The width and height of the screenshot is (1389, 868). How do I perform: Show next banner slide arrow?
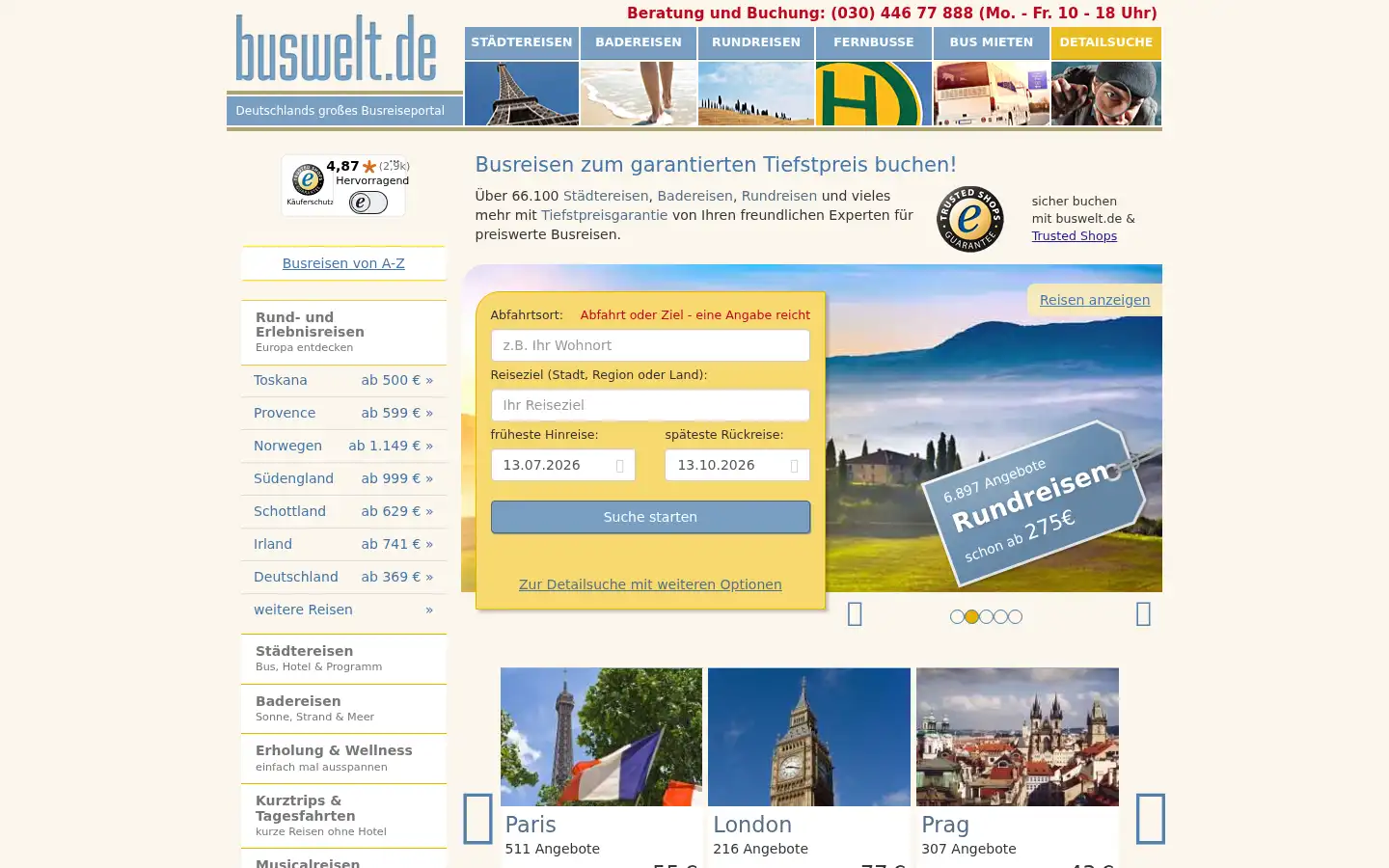[x=1143, y=614]
